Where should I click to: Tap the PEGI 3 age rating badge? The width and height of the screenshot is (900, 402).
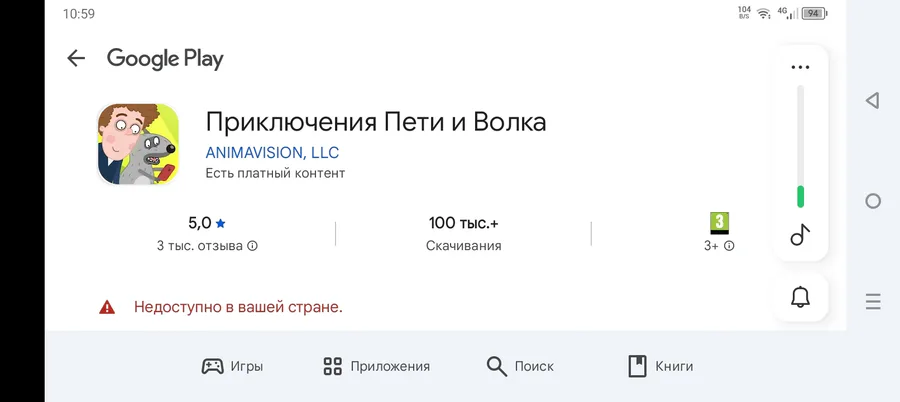coord(719,223)
